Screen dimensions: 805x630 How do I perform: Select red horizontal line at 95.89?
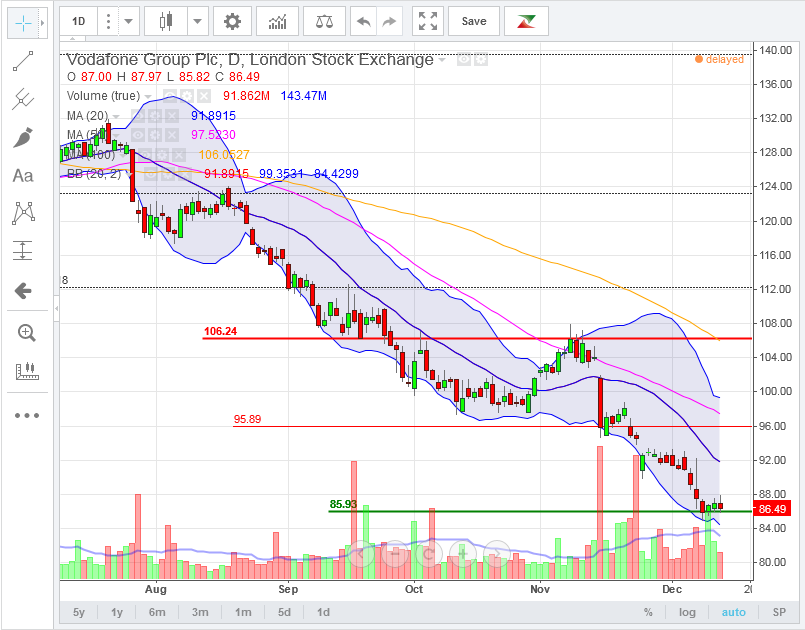click(493, 426)
